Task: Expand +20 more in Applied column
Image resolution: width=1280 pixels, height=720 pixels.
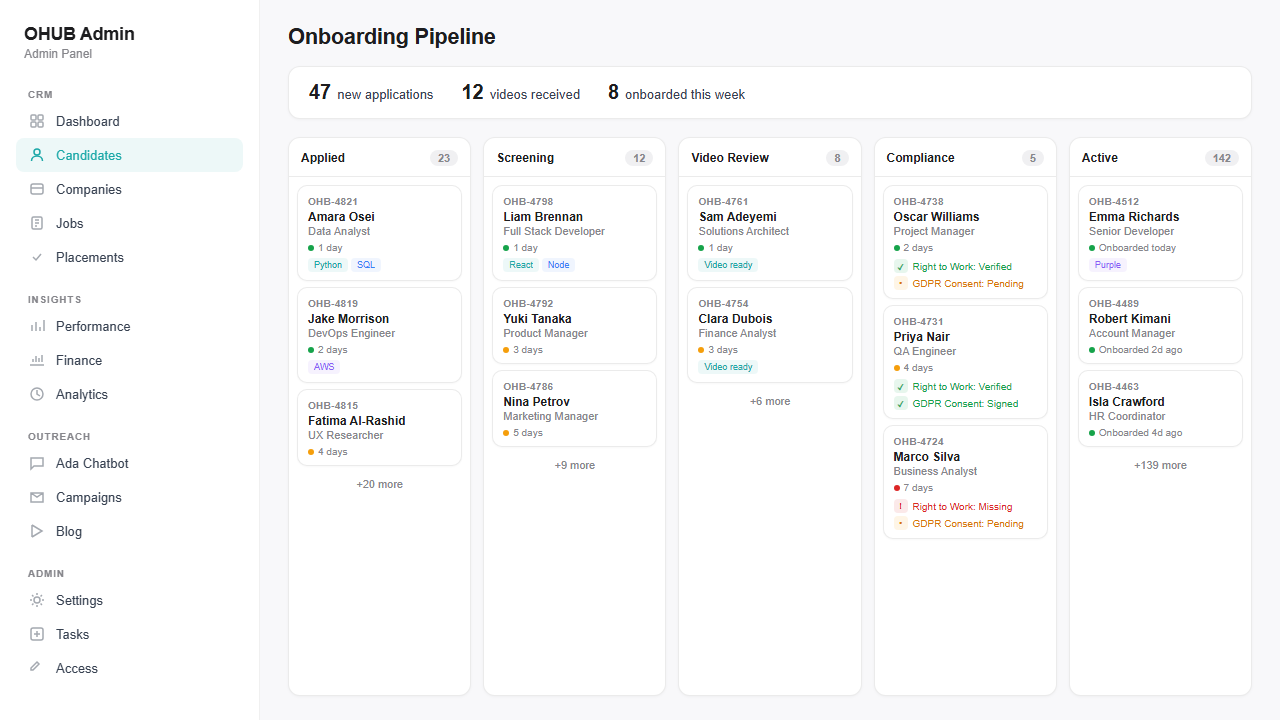Action: pyautogui.click(x=380, y=484)
